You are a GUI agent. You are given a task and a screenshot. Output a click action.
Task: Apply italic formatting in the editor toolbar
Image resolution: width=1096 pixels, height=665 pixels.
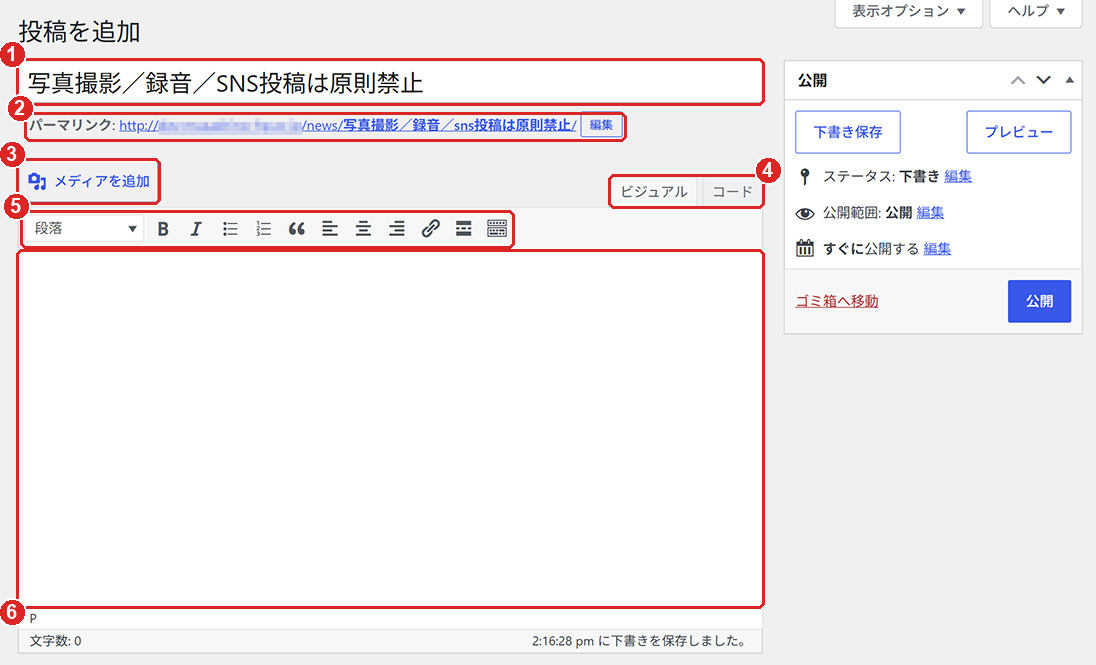coord(196,229)
